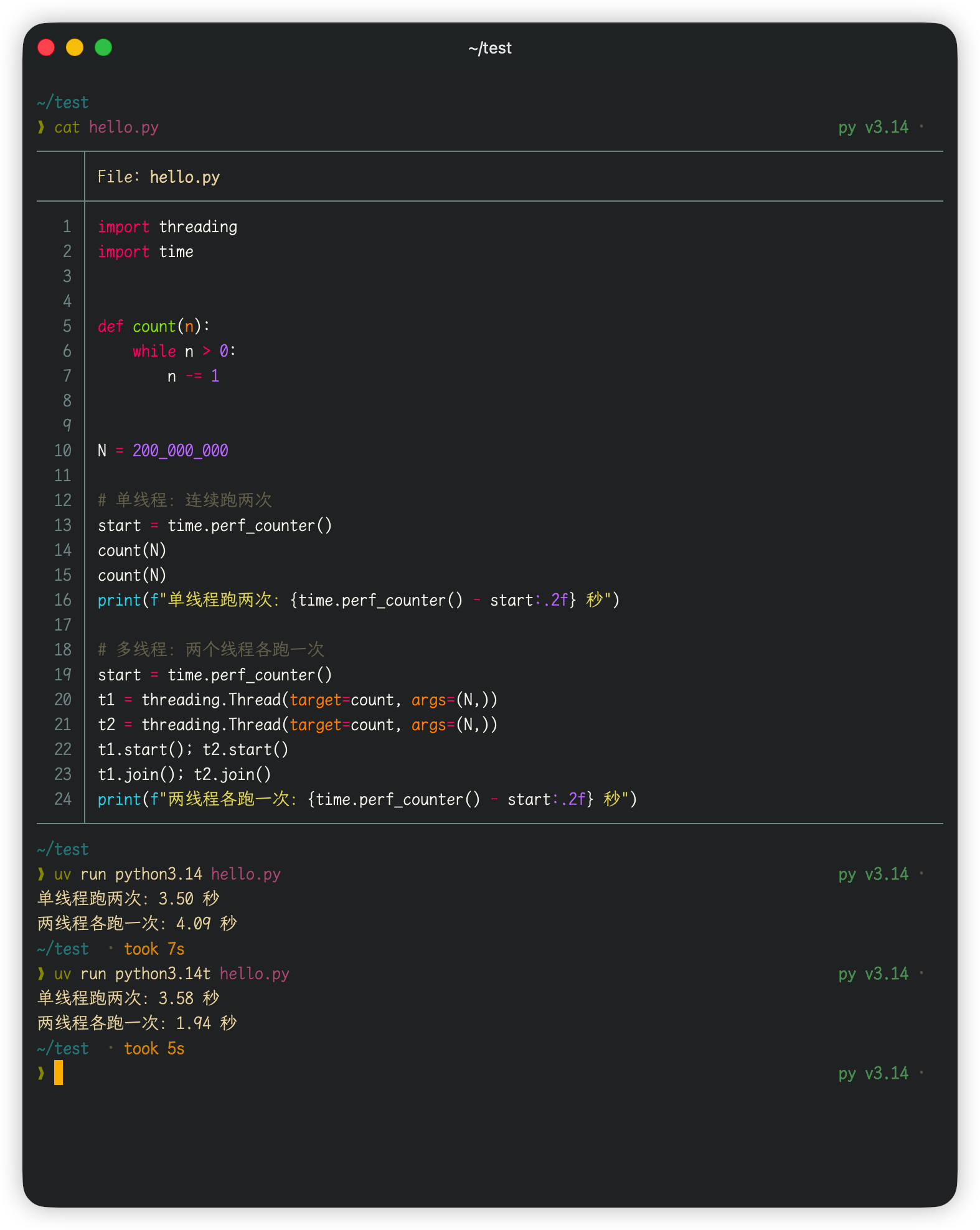This screenshot has height=1230, width=980.
Task: Click the green maximize window button
Action: tap(103, 47)
